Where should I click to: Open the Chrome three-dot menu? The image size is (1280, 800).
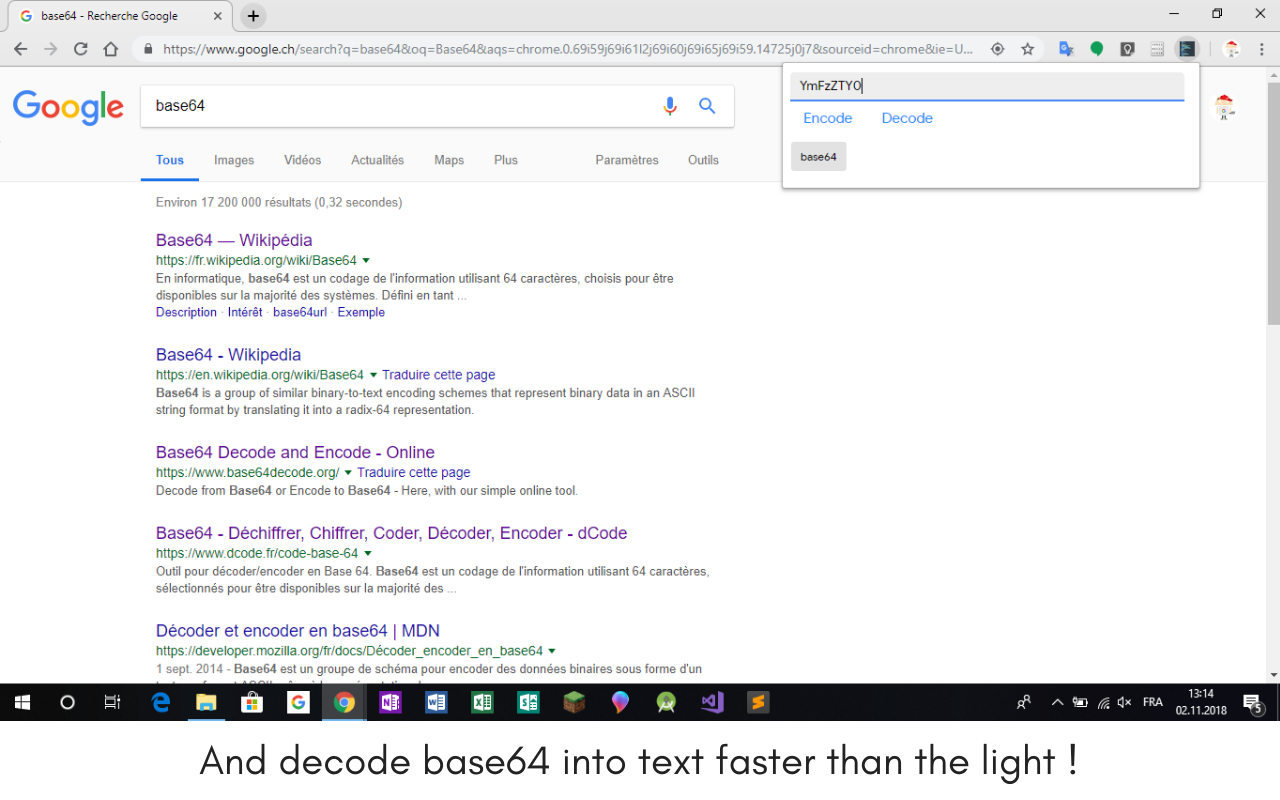point(1261,48)
